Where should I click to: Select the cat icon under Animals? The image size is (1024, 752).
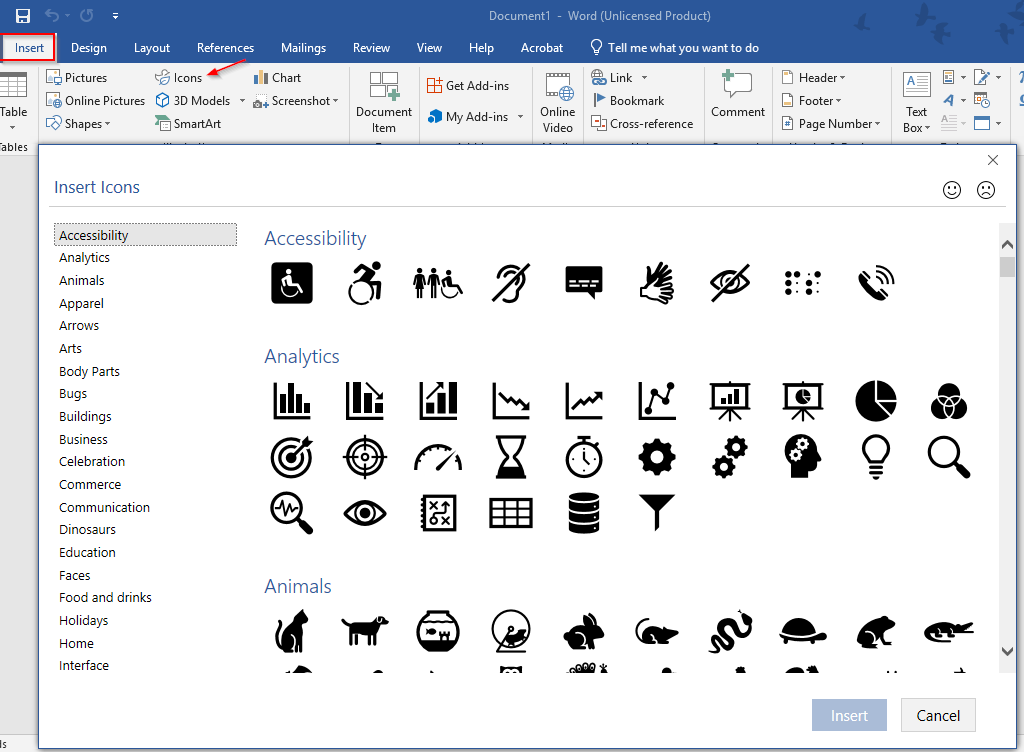click(x=291, y=631)
